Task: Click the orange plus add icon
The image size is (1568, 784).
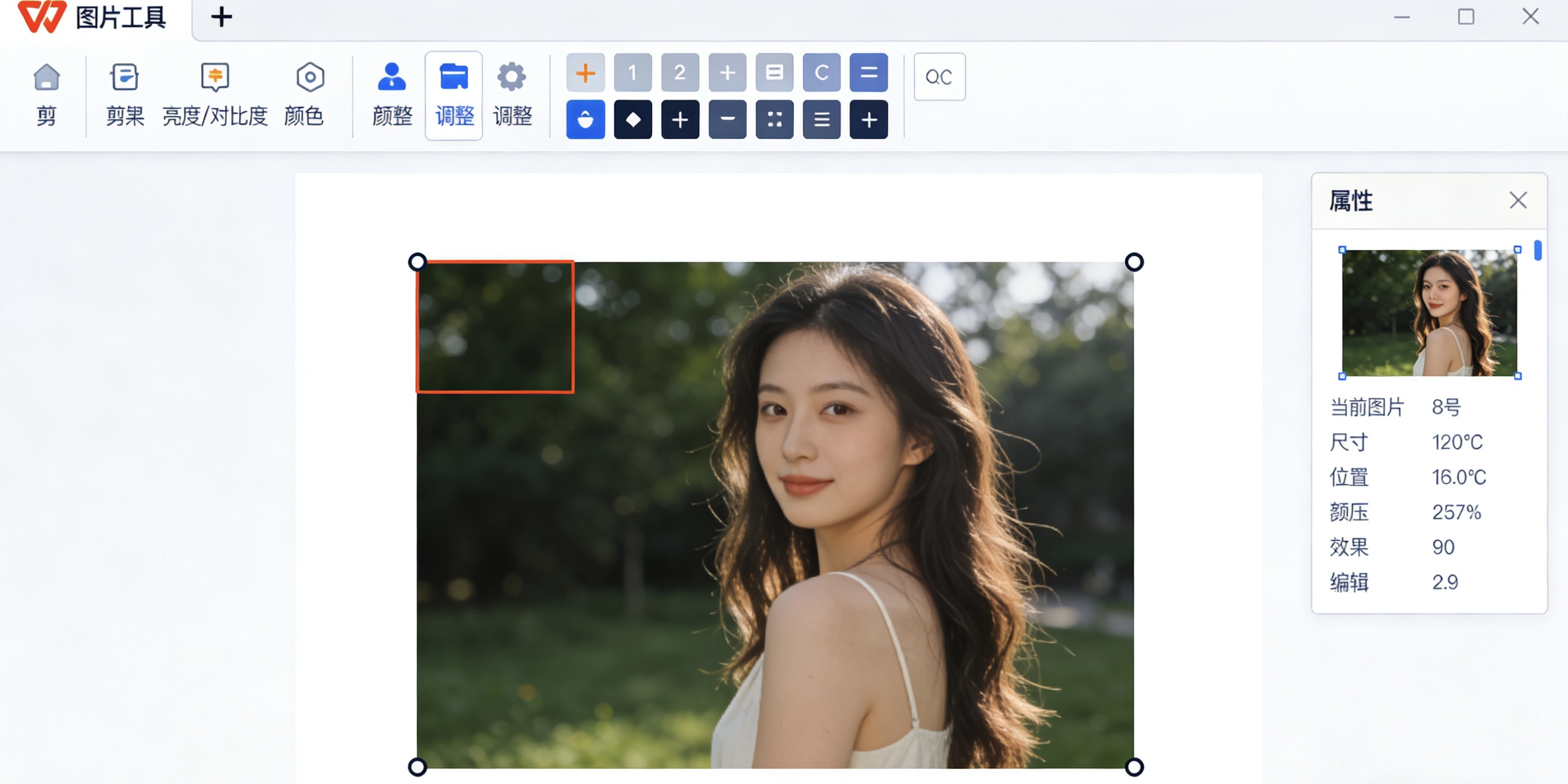Action: tap(585, 73)
